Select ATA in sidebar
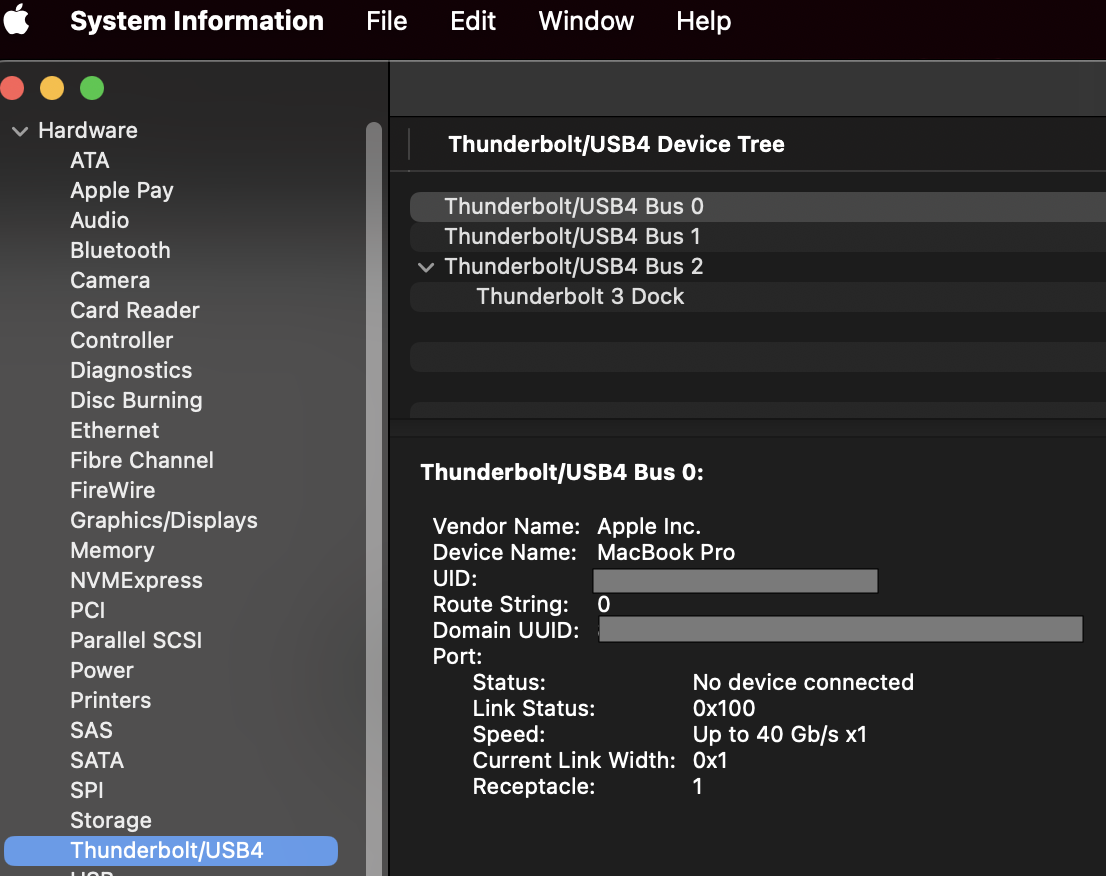 90,160
